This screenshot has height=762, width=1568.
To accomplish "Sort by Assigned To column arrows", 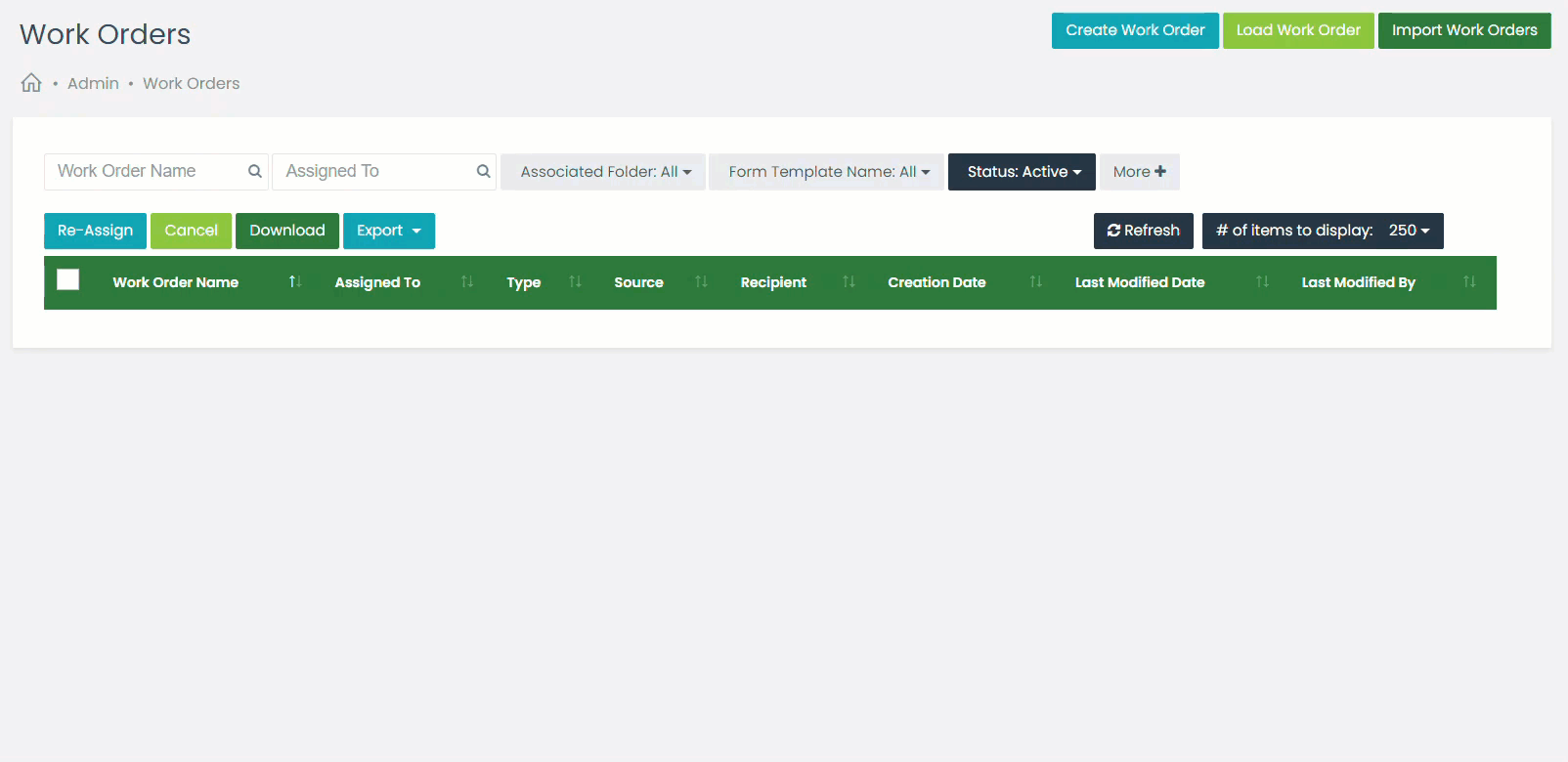I will pyautogui.click(x=467, y=282).
